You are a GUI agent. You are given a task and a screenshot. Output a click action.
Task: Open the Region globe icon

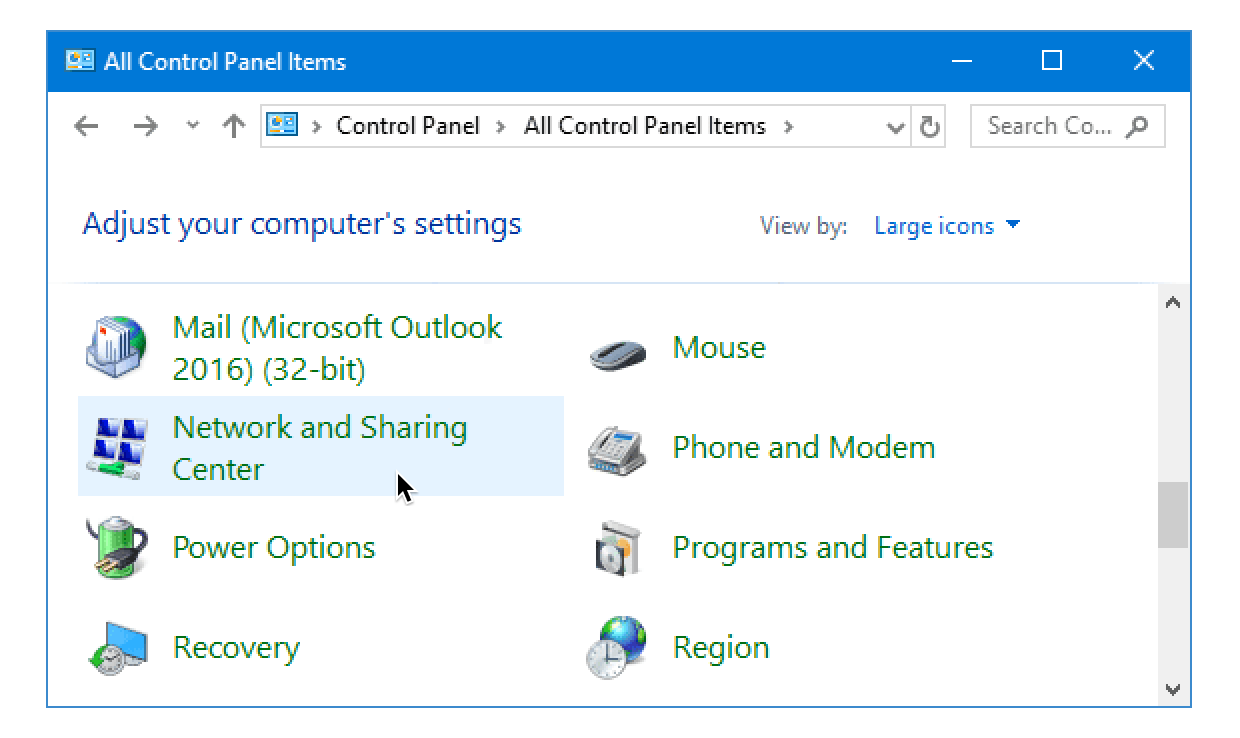pos(617,647)
